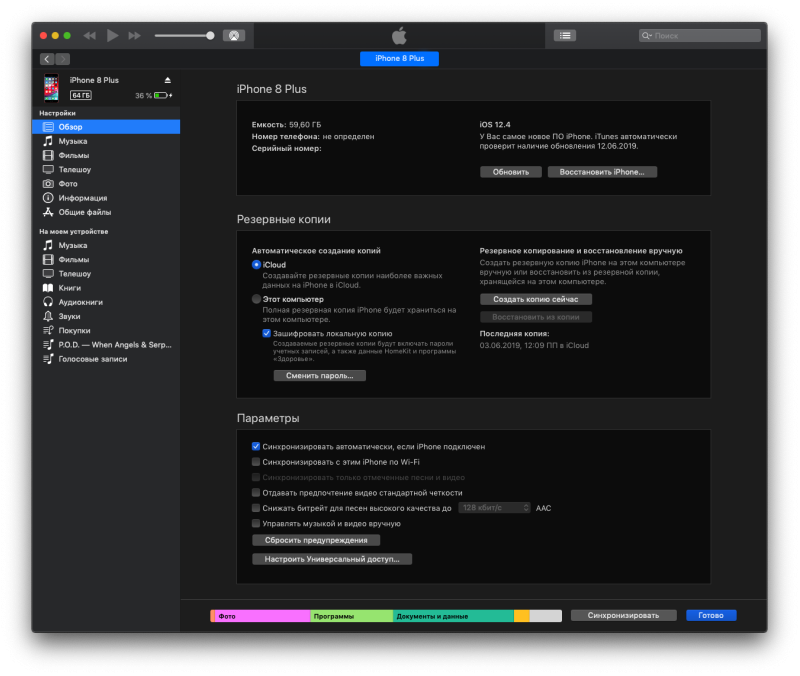This screenshot has width=800, height=676.
Task: Click the back navigation arrow
Action: (47, 59)
